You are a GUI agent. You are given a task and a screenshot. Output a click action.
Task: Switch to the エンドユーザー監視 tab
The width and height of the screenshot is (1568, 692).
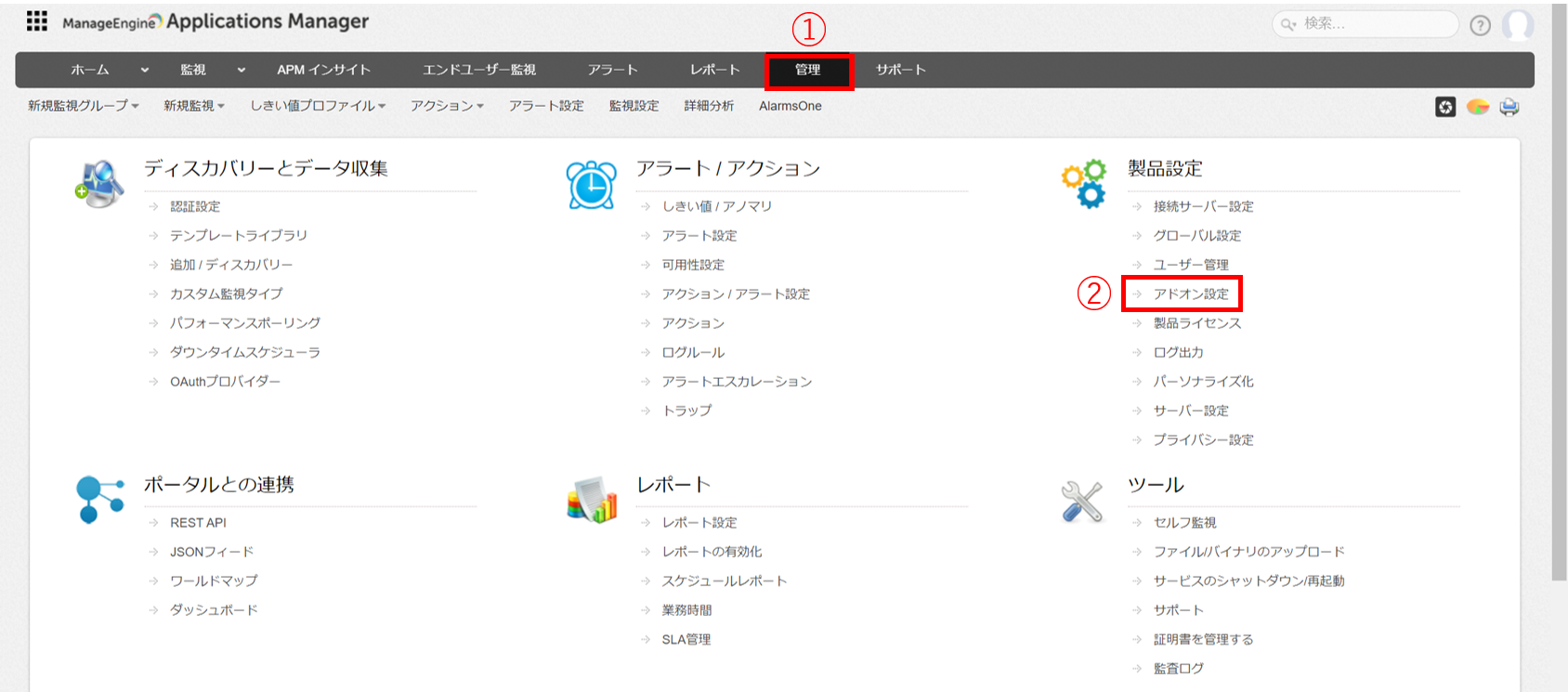tap(479, 70)
